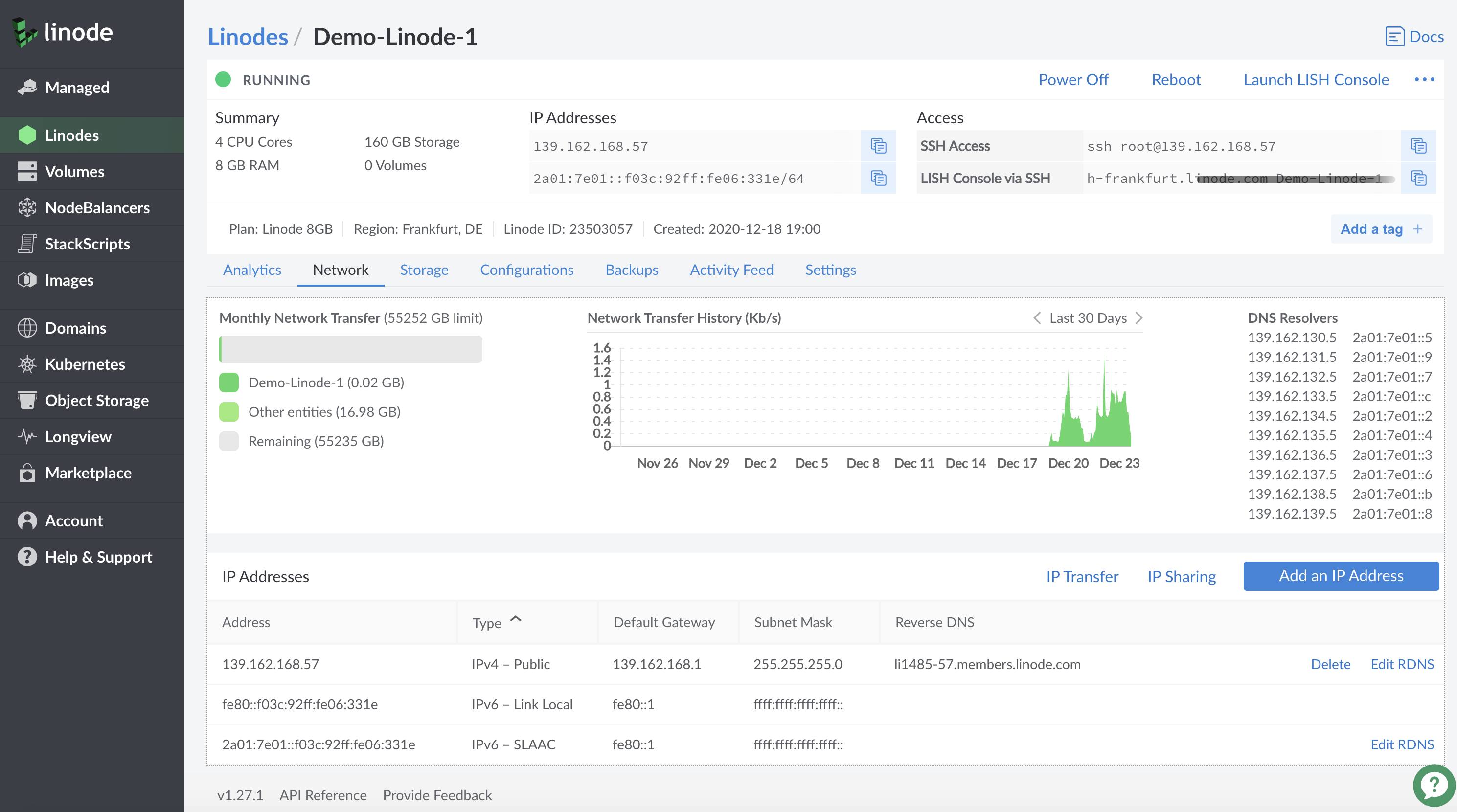Click the Monthly Network Transfer progress bar
The width and height of the screenshot is (1457, 812).
[351, 348]
